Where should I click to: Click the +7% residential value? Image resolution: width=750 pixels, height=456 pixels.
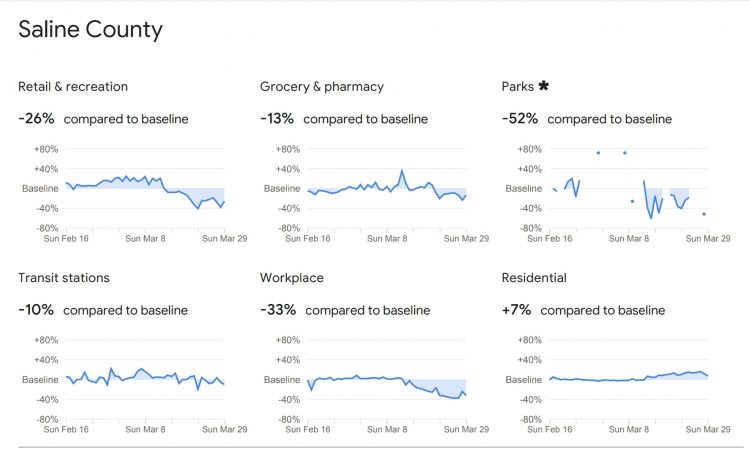click(x=517, y=310)
